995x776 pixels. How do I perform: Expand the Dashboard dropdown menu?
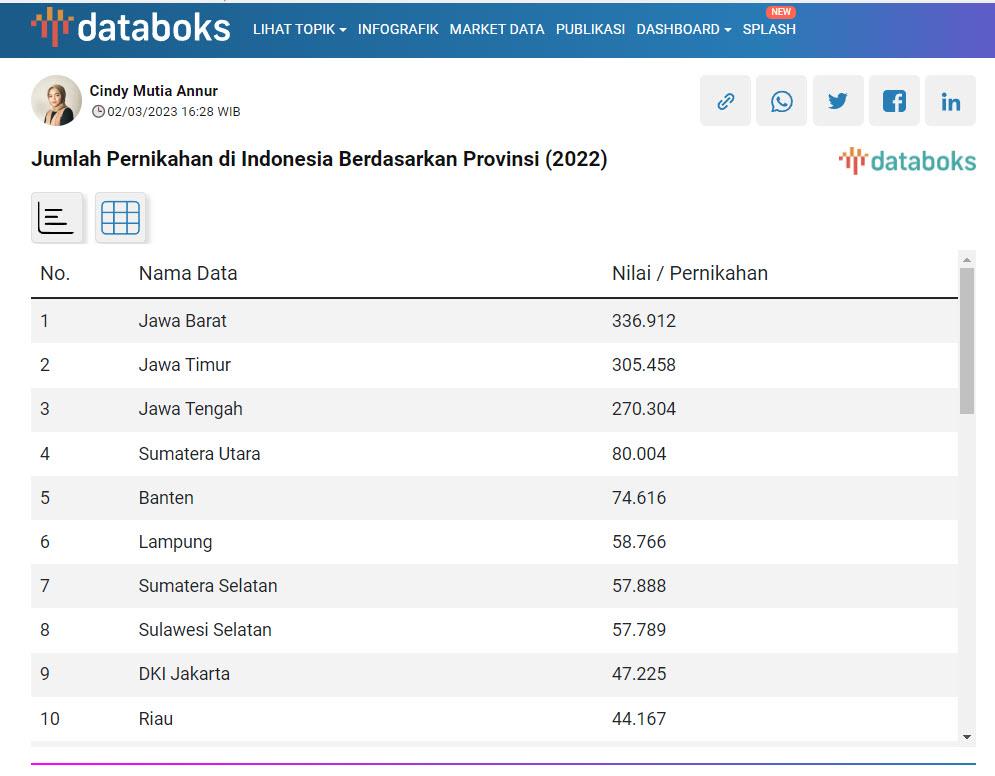tap(683, 29)
